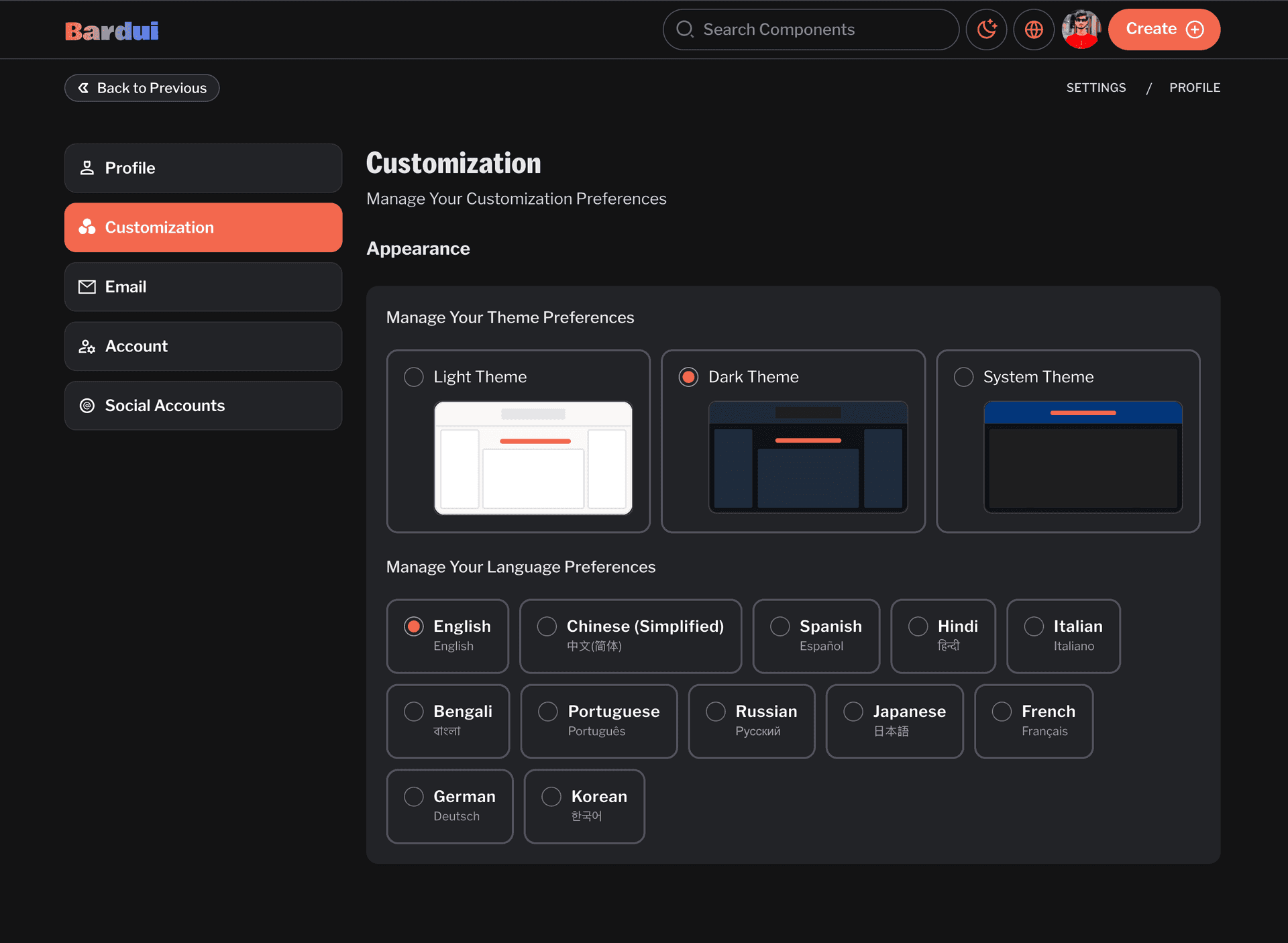Select the Light Theme radio button
Viewport: 1288px width, 943px height.
tap(414, 377)
